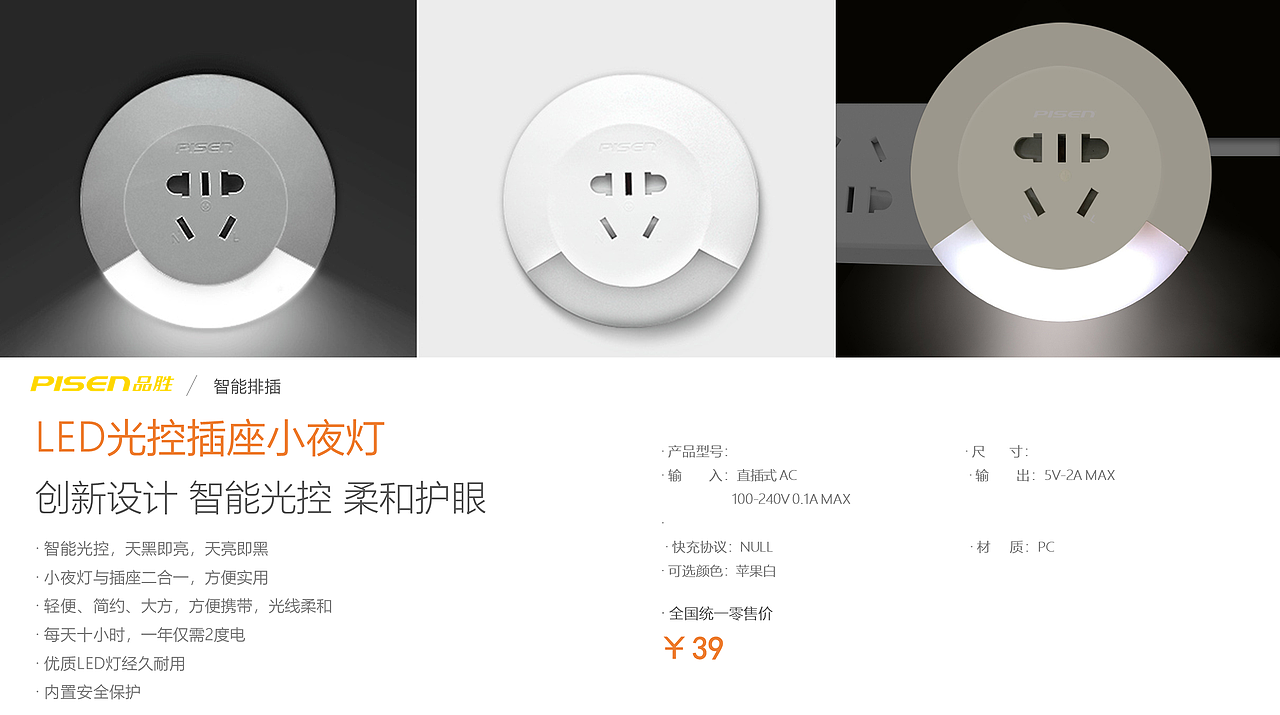
Task: Click the 可选颜色：苹果白 spec line
Action: [x=719, y=571]
